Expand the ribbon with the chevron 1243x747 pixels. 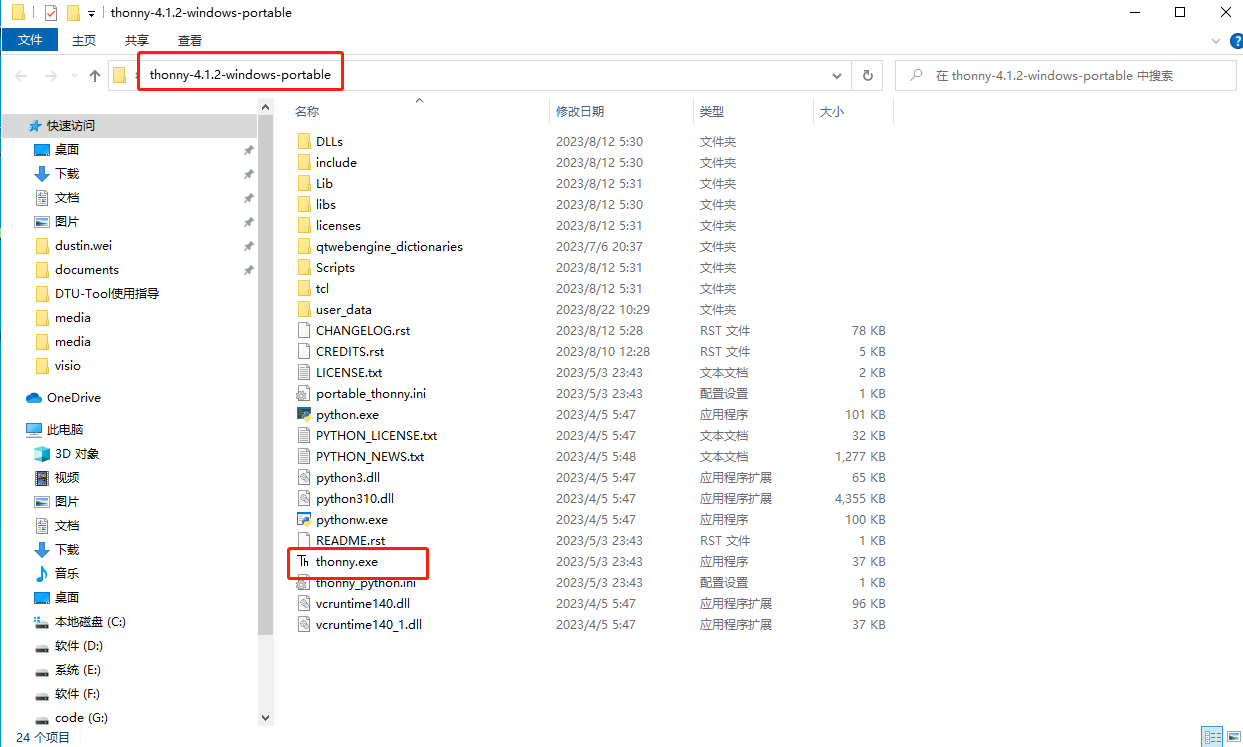[x=1215, y=40]
